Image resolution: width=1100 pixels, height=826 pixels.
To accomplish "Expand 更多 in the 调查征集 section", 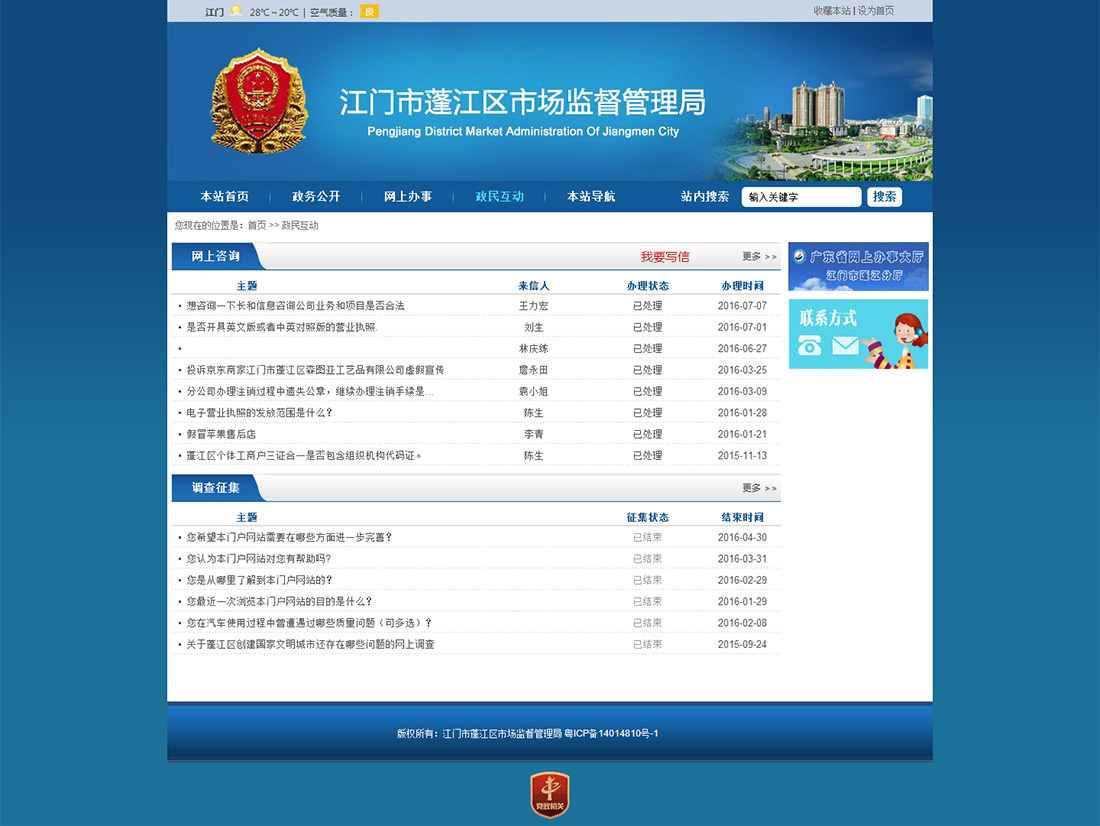I will point(758,488).
